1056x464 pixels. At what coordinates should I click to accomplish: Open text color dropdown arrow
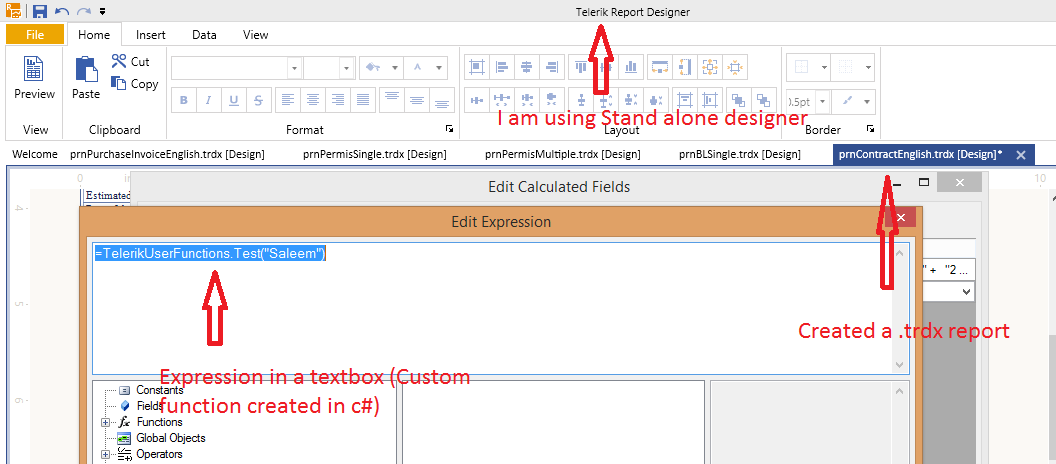pos(438,67)
